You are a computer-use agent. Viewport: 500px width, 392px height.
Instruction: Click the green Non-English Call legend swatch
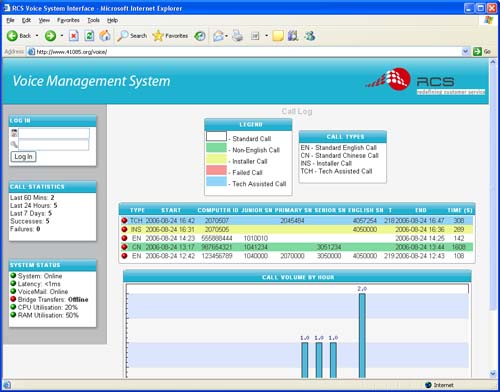pyautogui.click(x=216, y=147)
